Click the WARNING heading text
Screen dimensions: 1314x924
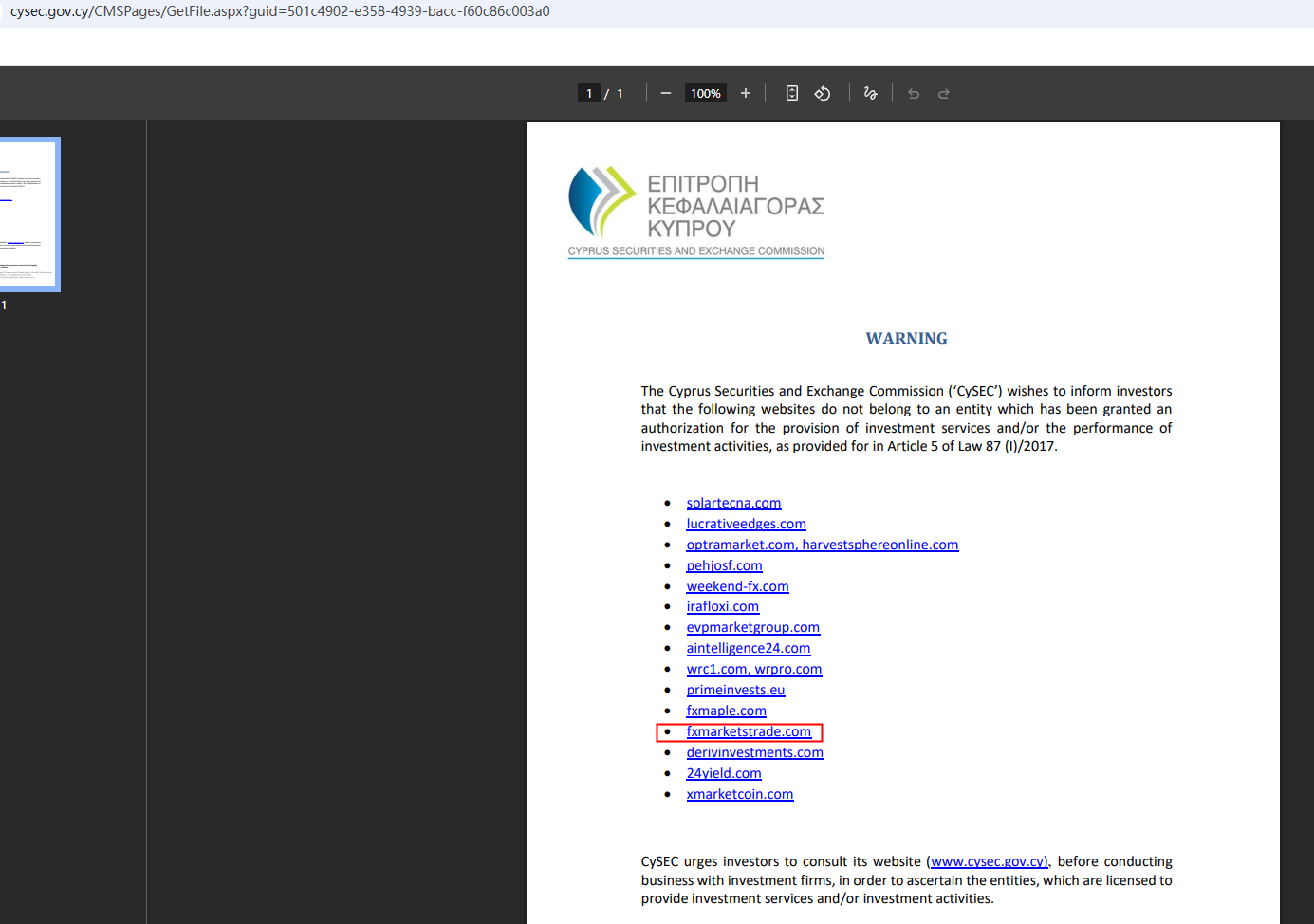pyautogui.click(x=906, y=339)
